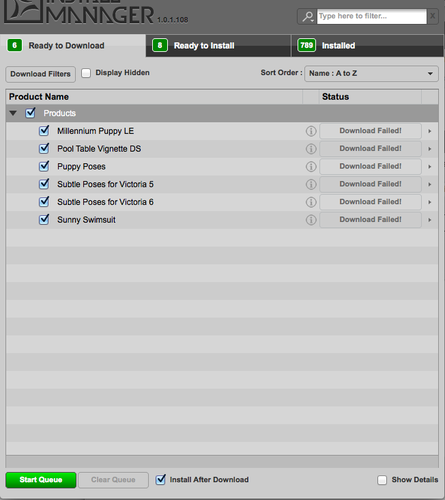445x500 pixels.
Task: Open info icon for Puppy Poses
Action: point(311,167)
